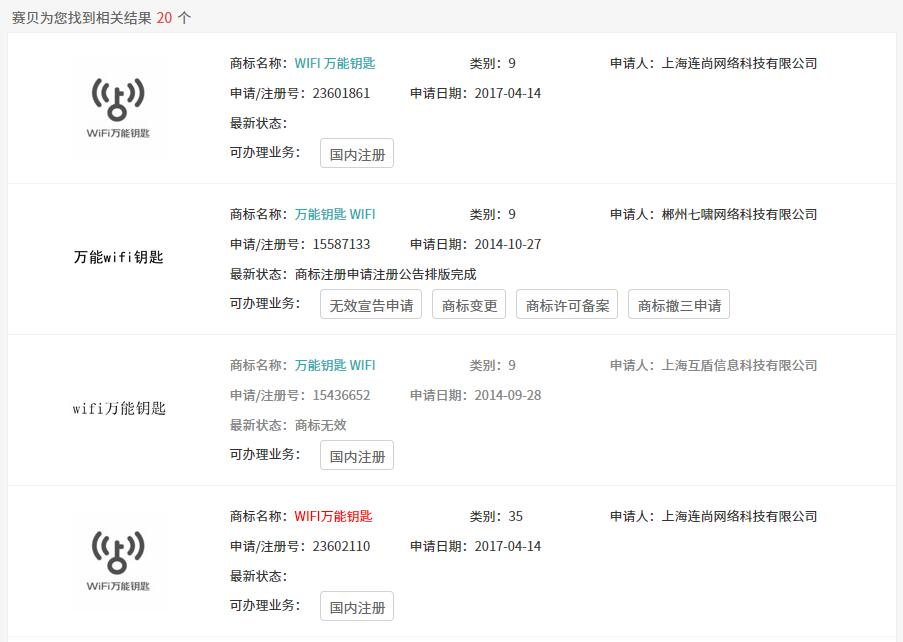Screen dimensions: 903x642
Task: Open the 万能钥匙 WIFI link for registration 15436652
Action: coord(335,365)
